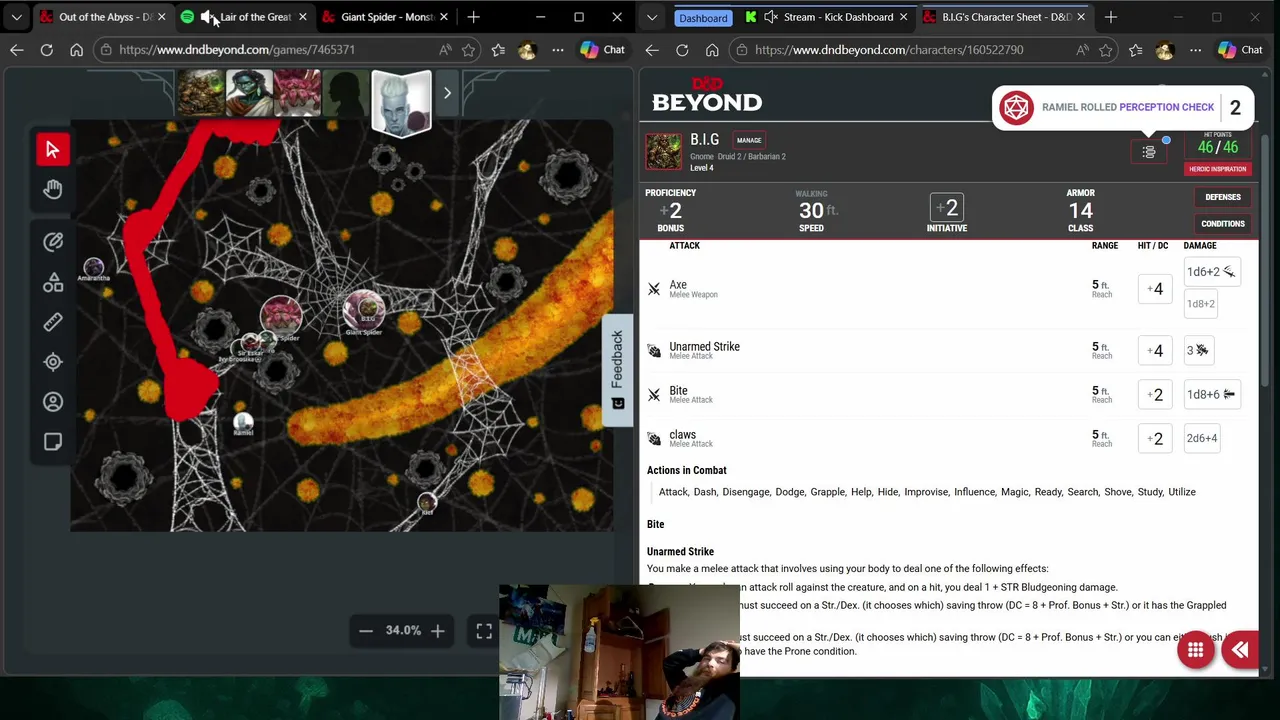Roll Unarmed Strike +4 to hit
The image size is (1280, 720).
click(1155, 350)
